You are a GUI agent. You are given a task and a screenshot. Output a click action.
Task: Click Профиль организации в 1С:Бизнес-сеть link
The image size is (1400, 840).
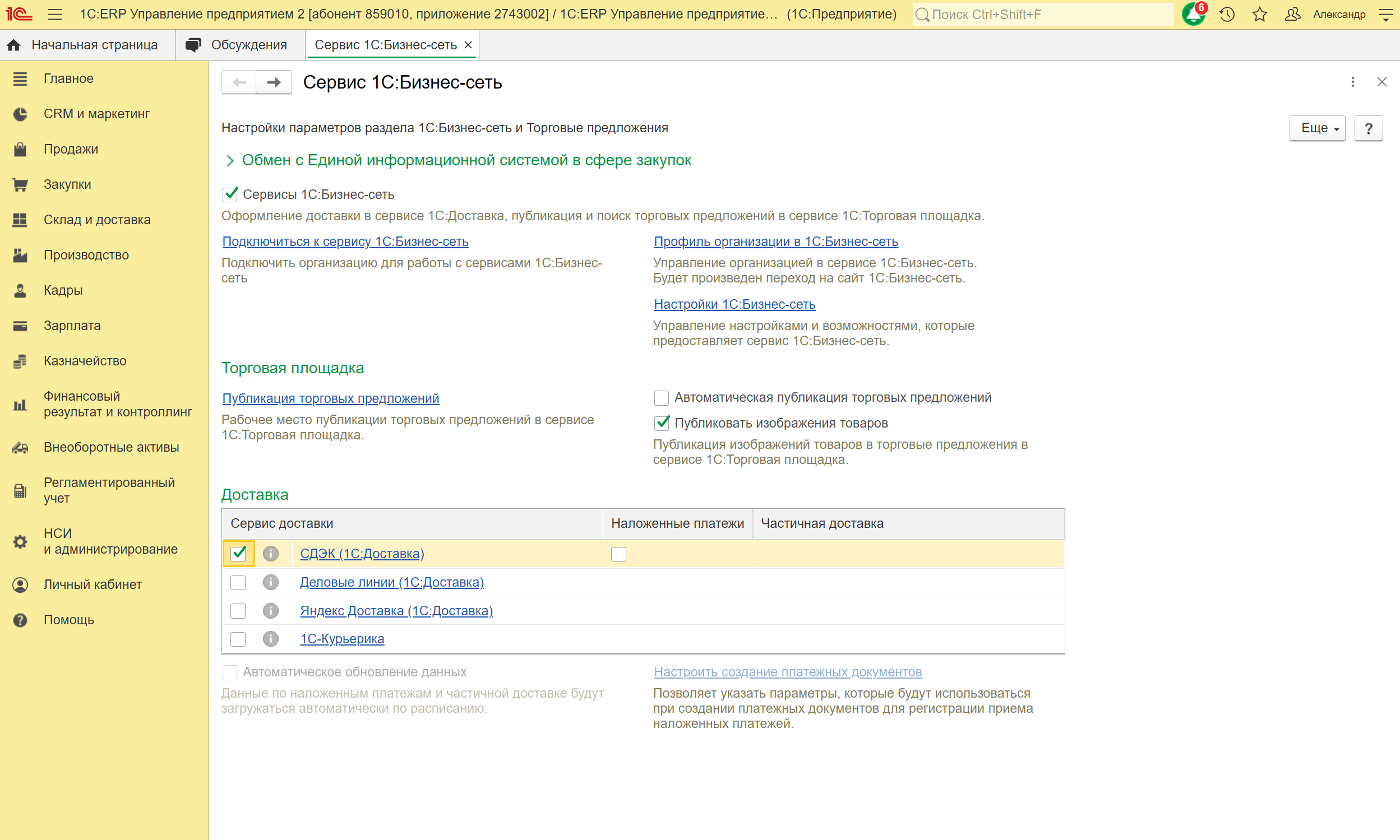coord(776,242)
